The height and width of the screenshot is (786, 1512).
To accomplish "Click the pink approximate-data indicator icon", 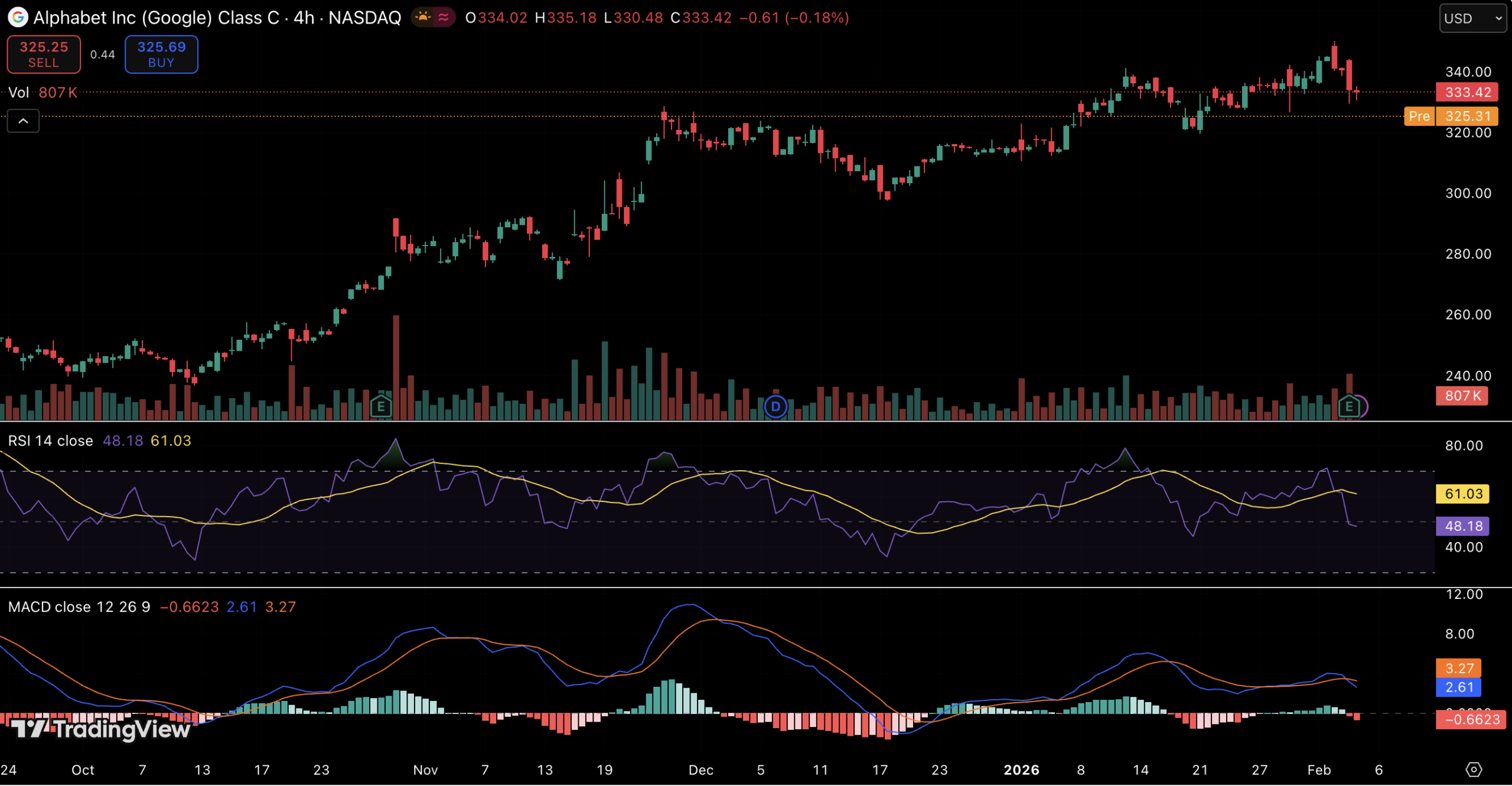I will point(444,17).
